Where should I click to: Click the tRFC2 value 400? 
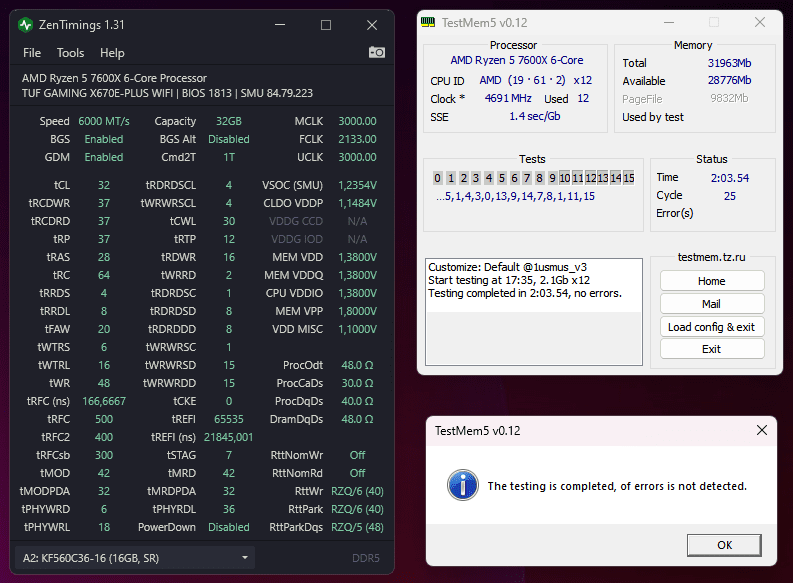coord(104,437)
